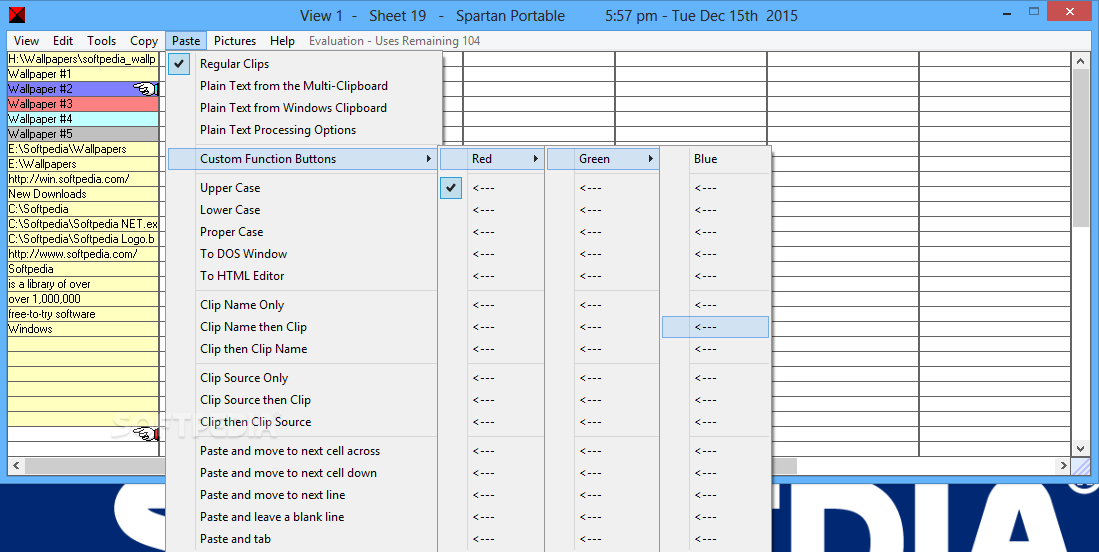Select Paste and leave a blank line
1099x552 pixels.
(272, 517)
